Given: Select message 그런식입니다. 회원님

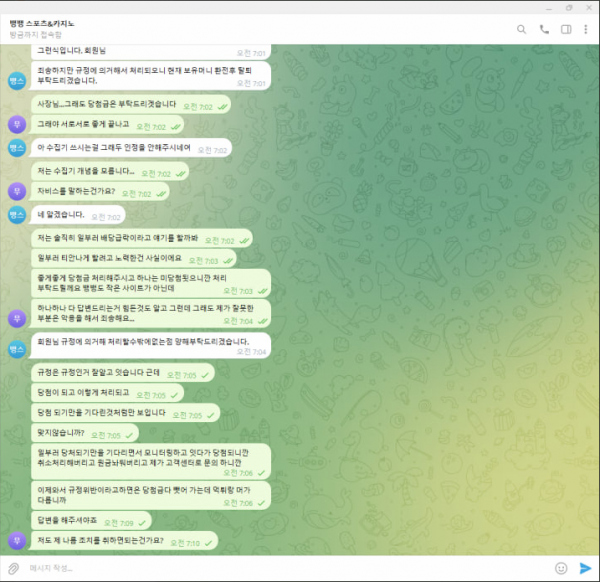Looking at the screenshot, I should (151, 52).
